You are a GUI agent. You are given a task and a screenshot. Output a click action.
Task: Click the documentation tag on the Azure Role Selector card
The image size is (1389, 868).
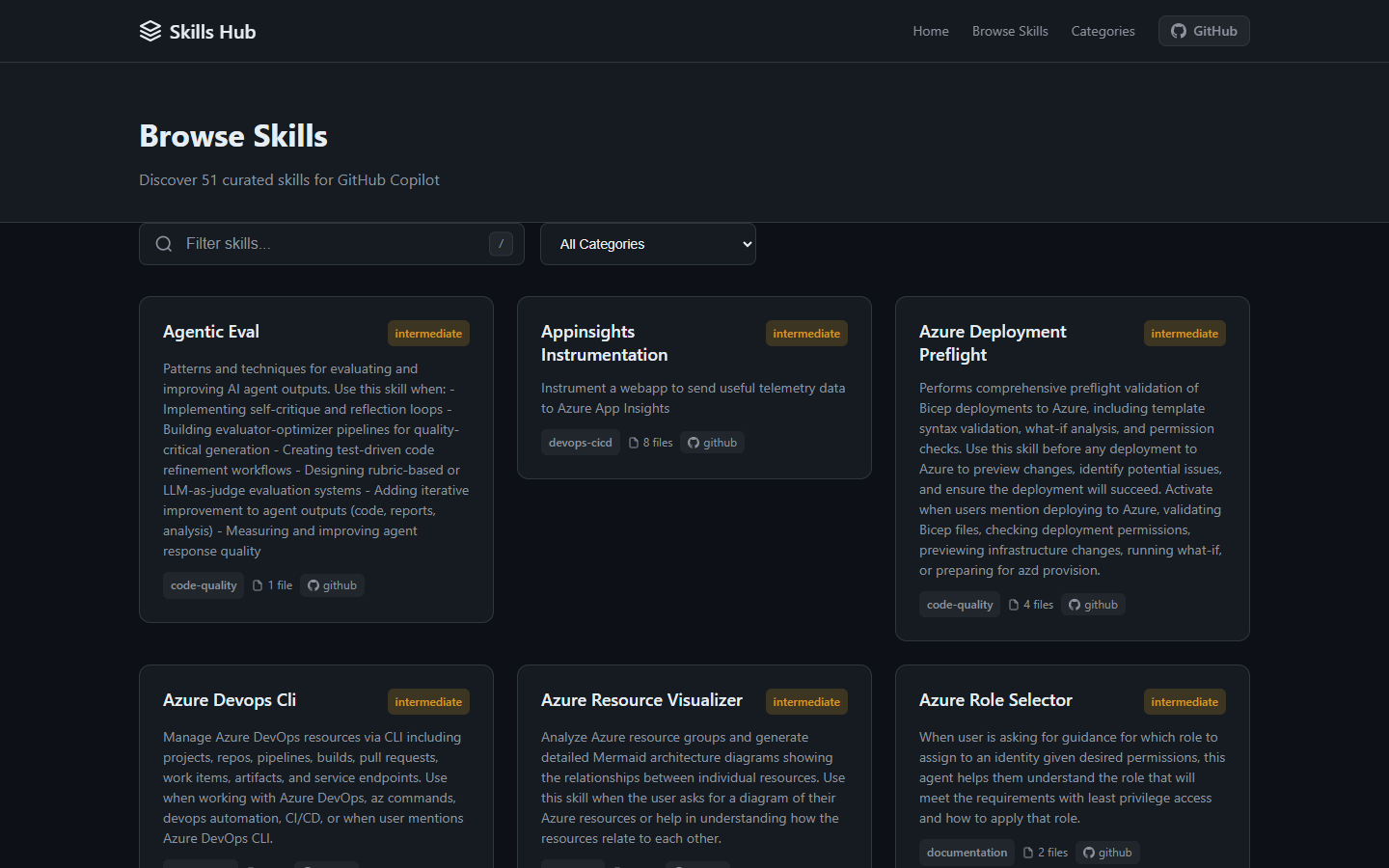(x=967, y=853)
